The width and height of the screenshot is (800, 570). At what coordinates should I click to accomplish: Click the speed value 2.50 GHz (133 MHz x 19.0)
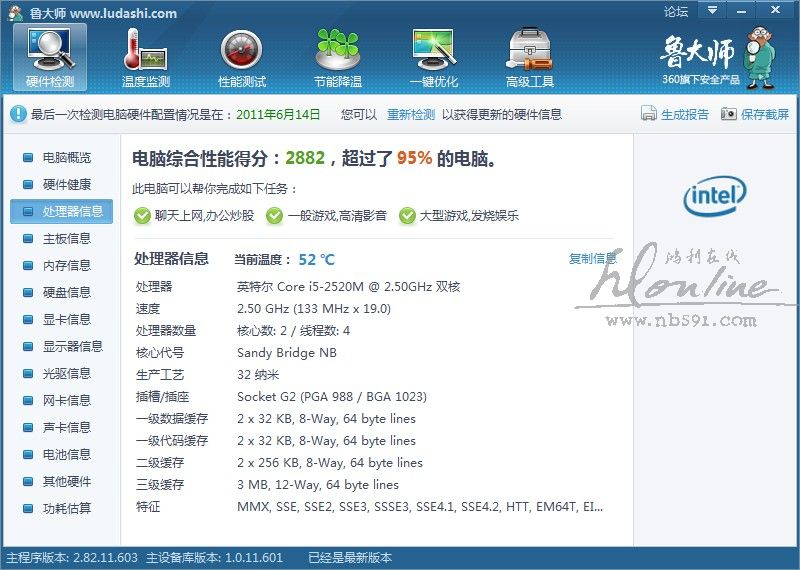[x=314, y=309]
